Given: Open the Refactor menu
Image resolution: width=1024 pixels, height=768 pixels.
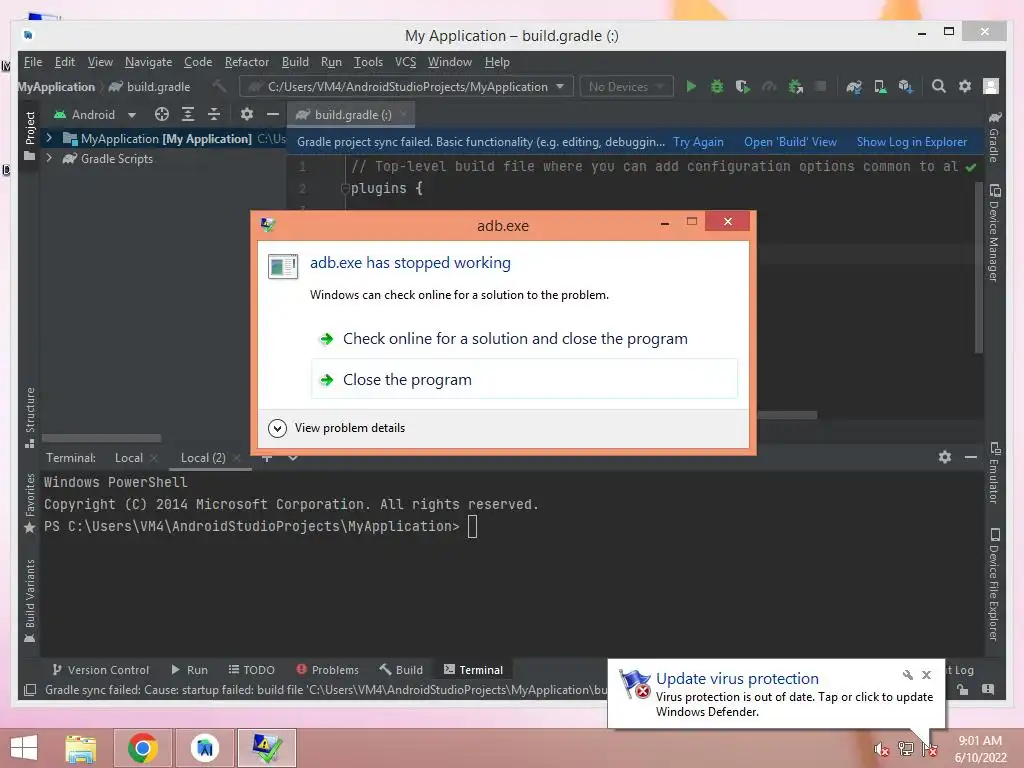Looking at the screenshot, I should pyautogui.click(x=247, y=61).
